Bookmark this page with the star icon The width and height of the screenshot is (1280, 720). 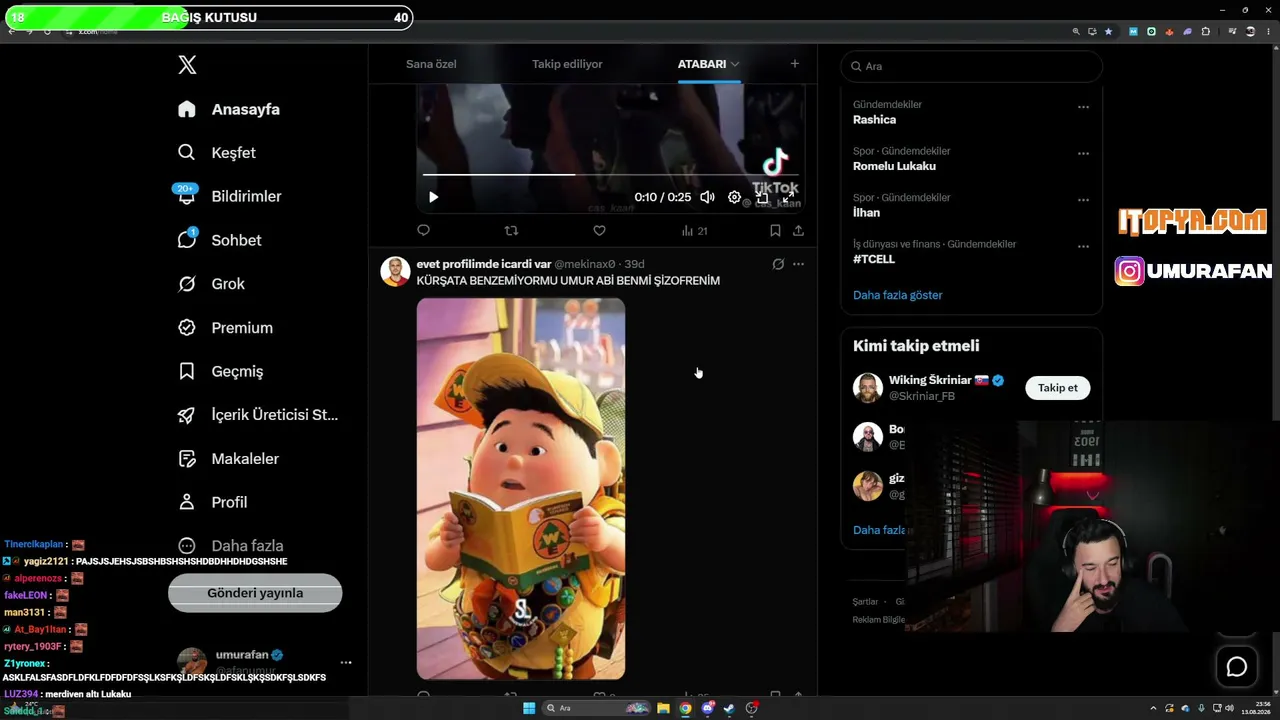1108,31
